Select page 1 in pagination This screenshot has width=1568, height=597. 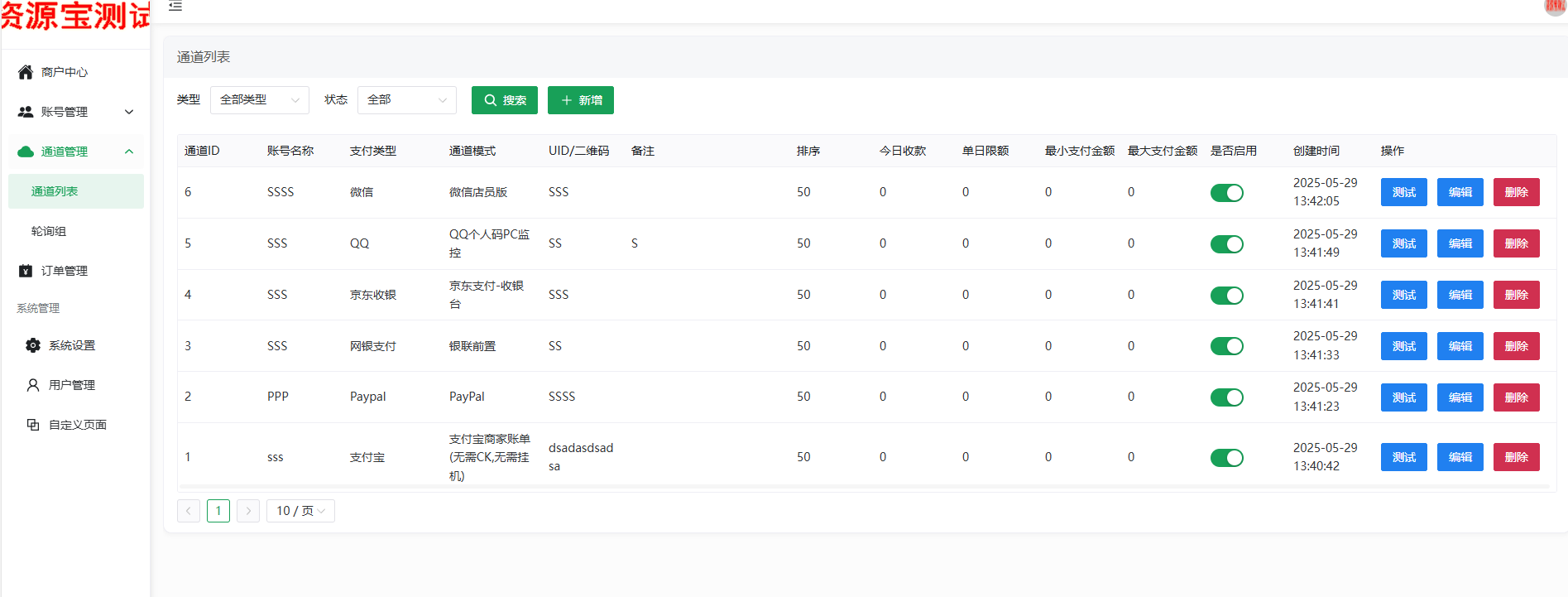[218, 511]
